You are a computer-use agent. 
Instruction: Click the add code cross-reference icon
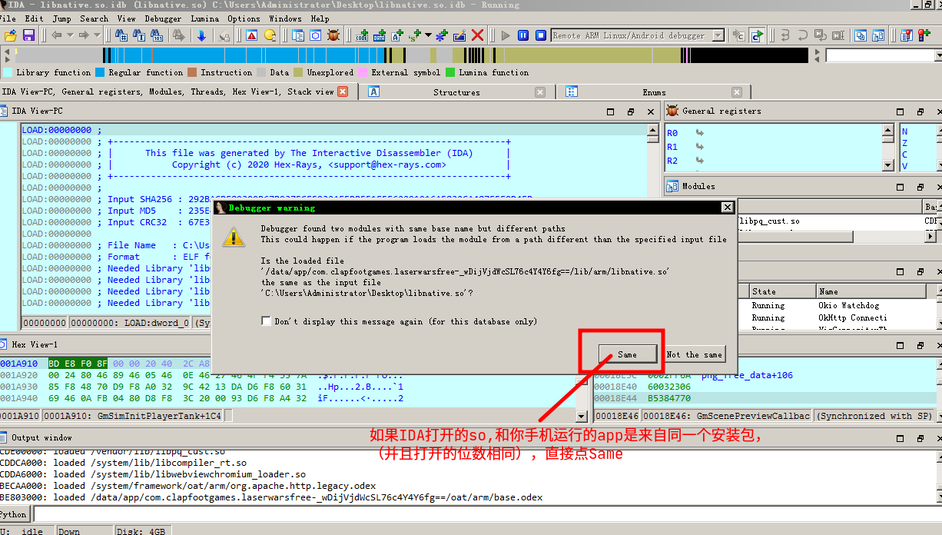[x=362, y=36]
